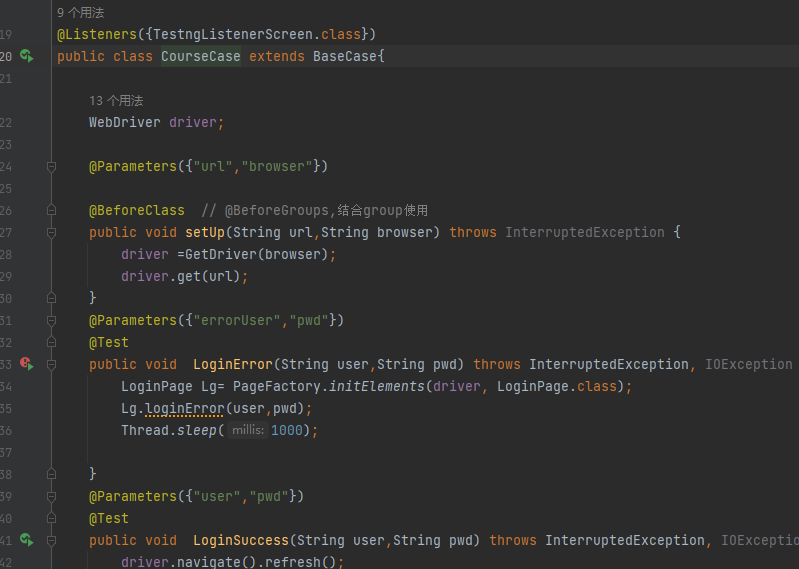The height and width of the screenshot is (569, 799).
Task: Click TestngListenerScreen in Listeners annotation
Action: point(233,34)
